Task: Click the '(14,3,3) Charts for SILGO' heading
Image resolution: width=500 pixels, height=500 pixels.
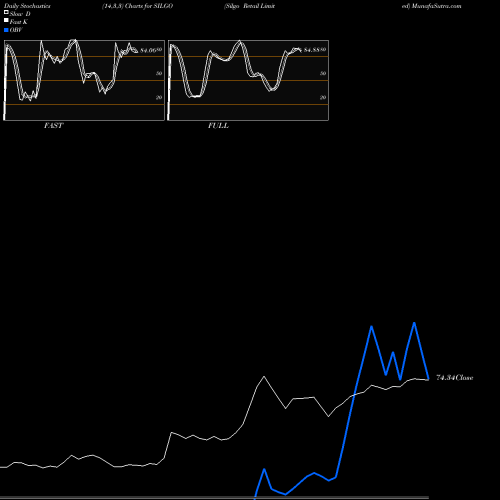Action: click(137, 6)
